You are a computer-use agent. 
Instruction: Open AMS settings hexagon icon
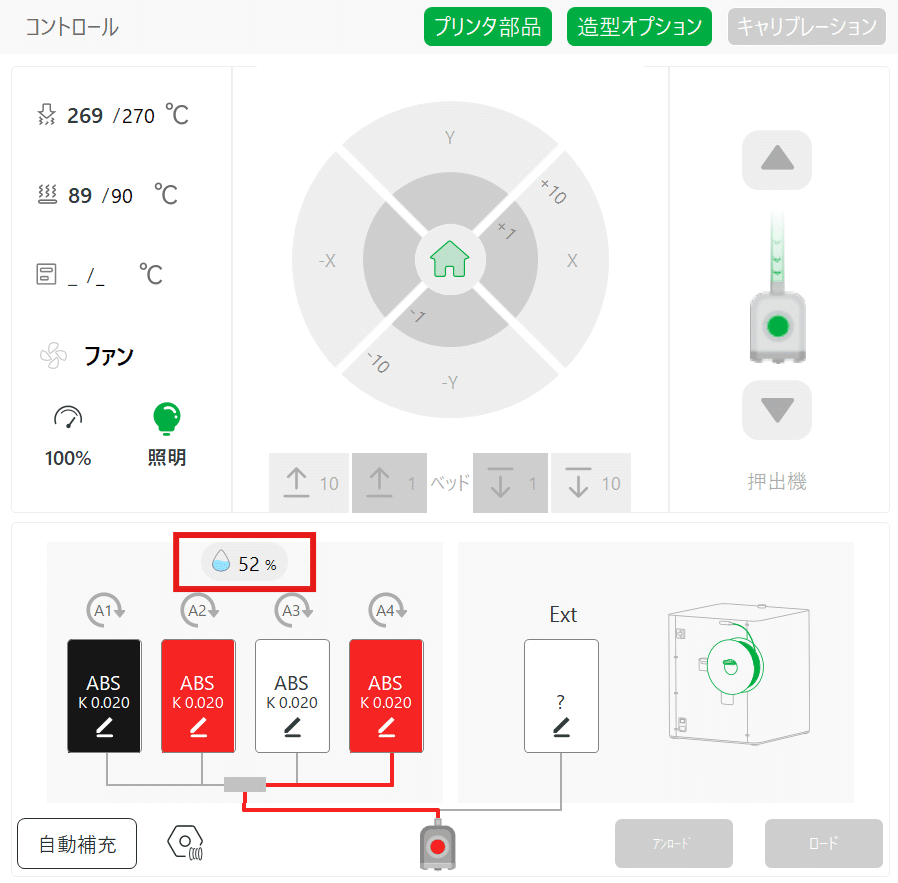coord(185,843)
